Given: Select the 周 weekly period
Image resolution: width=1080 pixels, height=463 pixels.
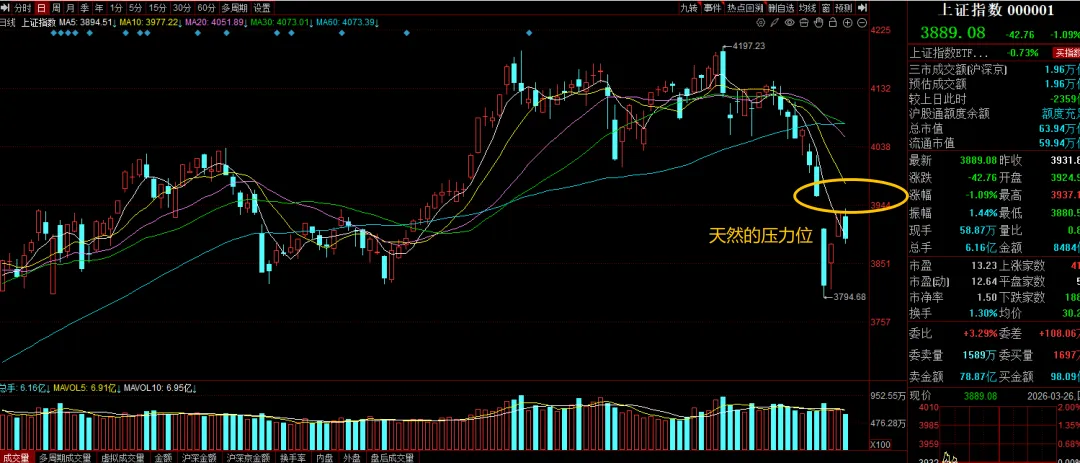Looking at the screenshot, I should (x=56, y=8).
